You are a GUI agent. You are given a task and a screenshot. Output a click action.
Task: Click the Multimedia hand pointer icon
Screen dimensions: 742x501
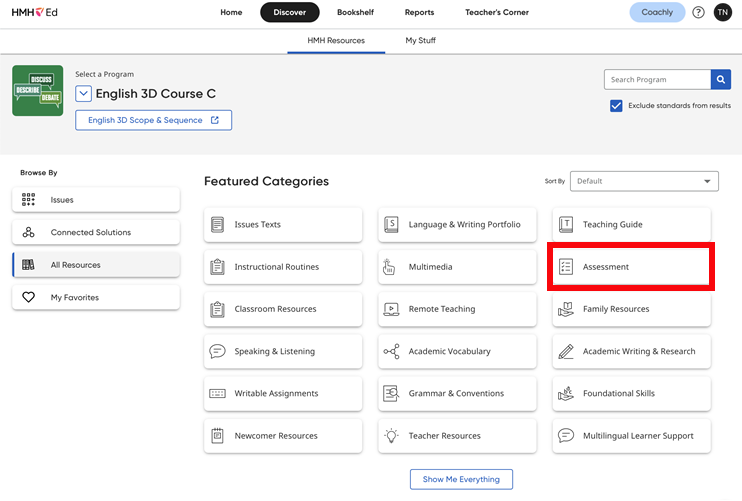tap(389, 267)
